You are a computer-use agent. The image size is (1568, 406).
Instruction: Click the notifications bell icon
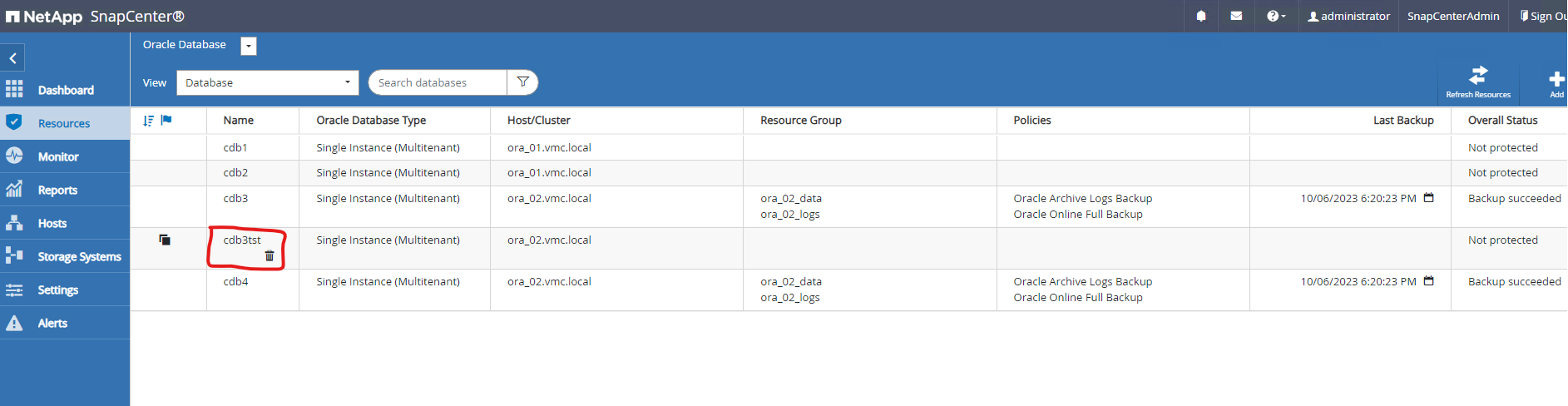[x=1200, y=16]
